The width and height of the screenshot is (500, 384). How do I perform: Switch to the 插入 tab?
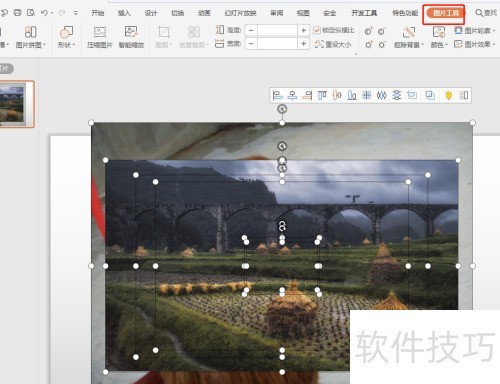click(x=124, y=13)
